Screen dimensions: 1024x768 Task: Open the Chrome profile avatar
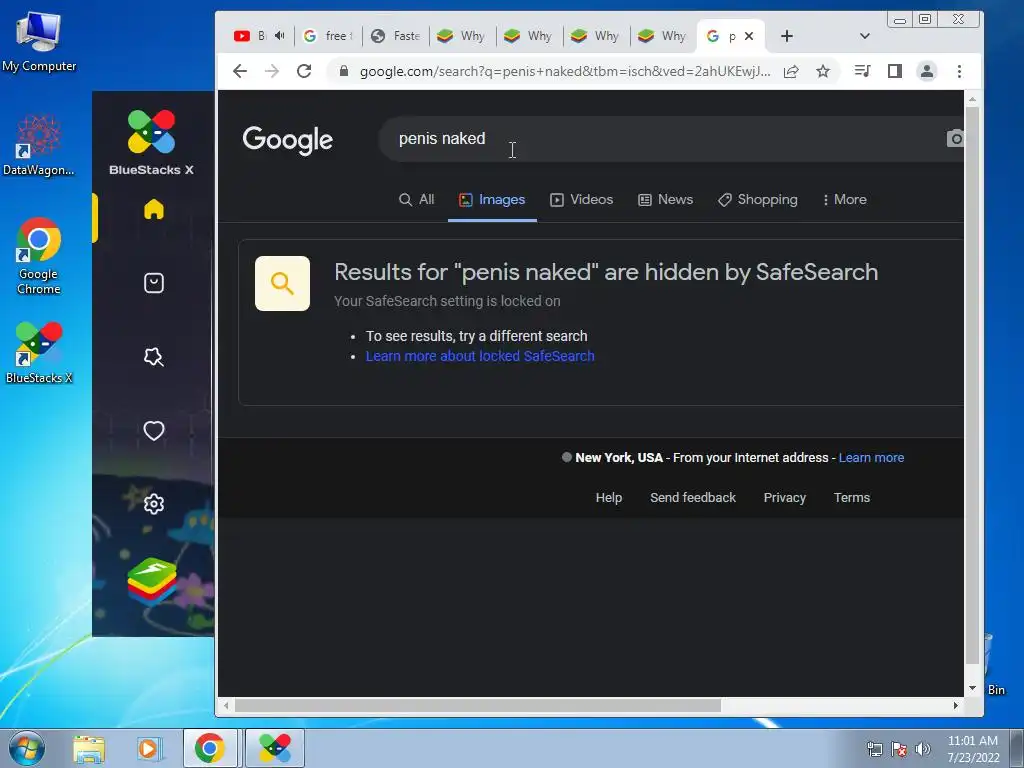(927, 71)
